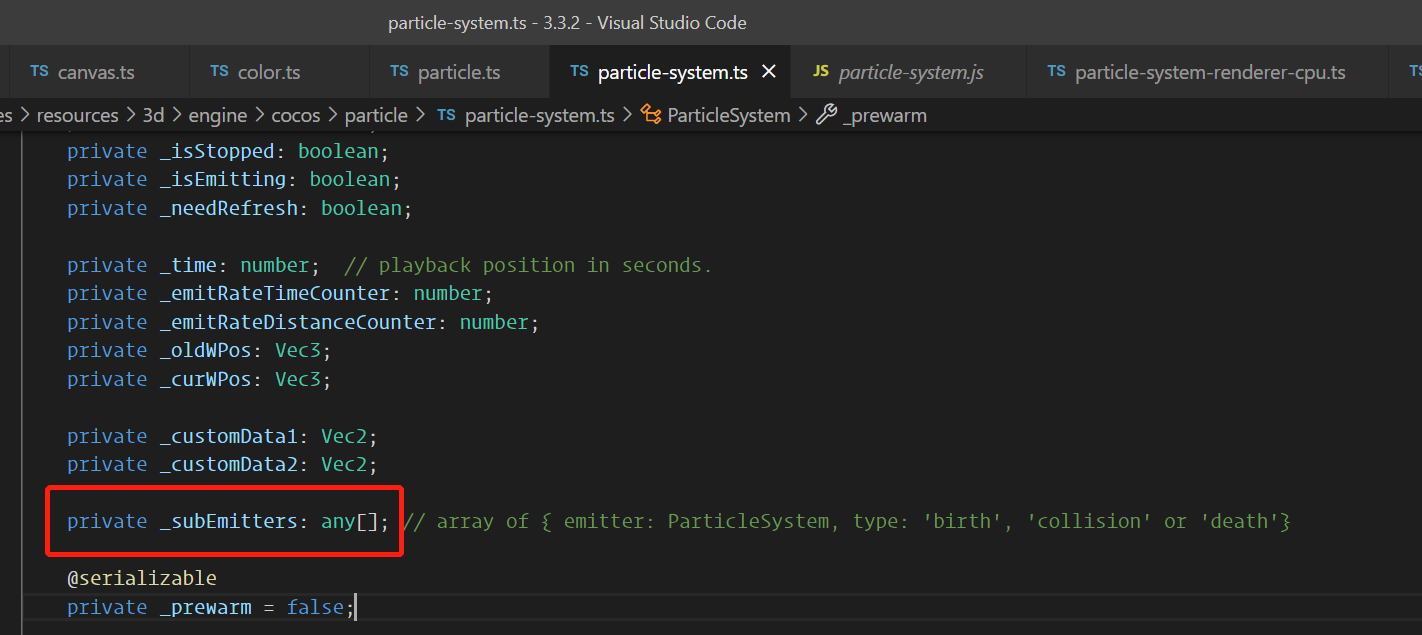Expand the engine breadcrumb folder
This screenshot has height=635, width=1422.
click(217, 116)
